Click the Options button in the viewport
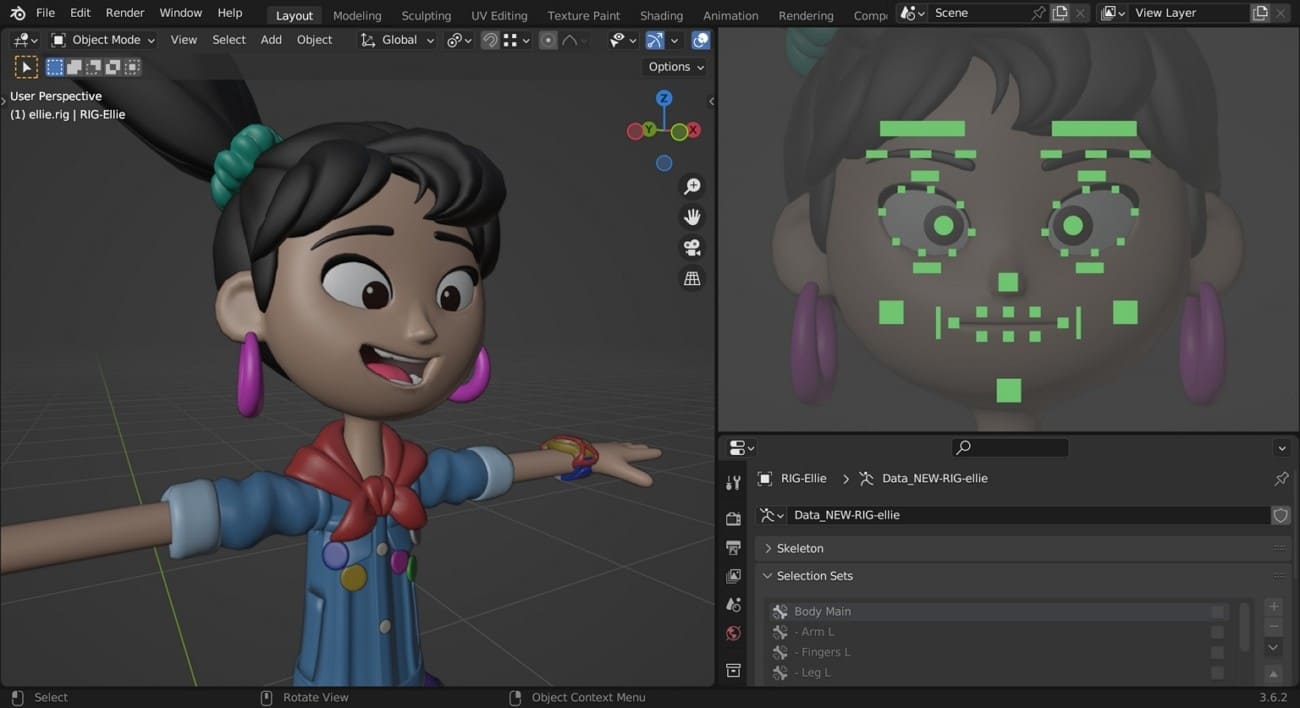The image size is (1300, 708). click(673, 66)
